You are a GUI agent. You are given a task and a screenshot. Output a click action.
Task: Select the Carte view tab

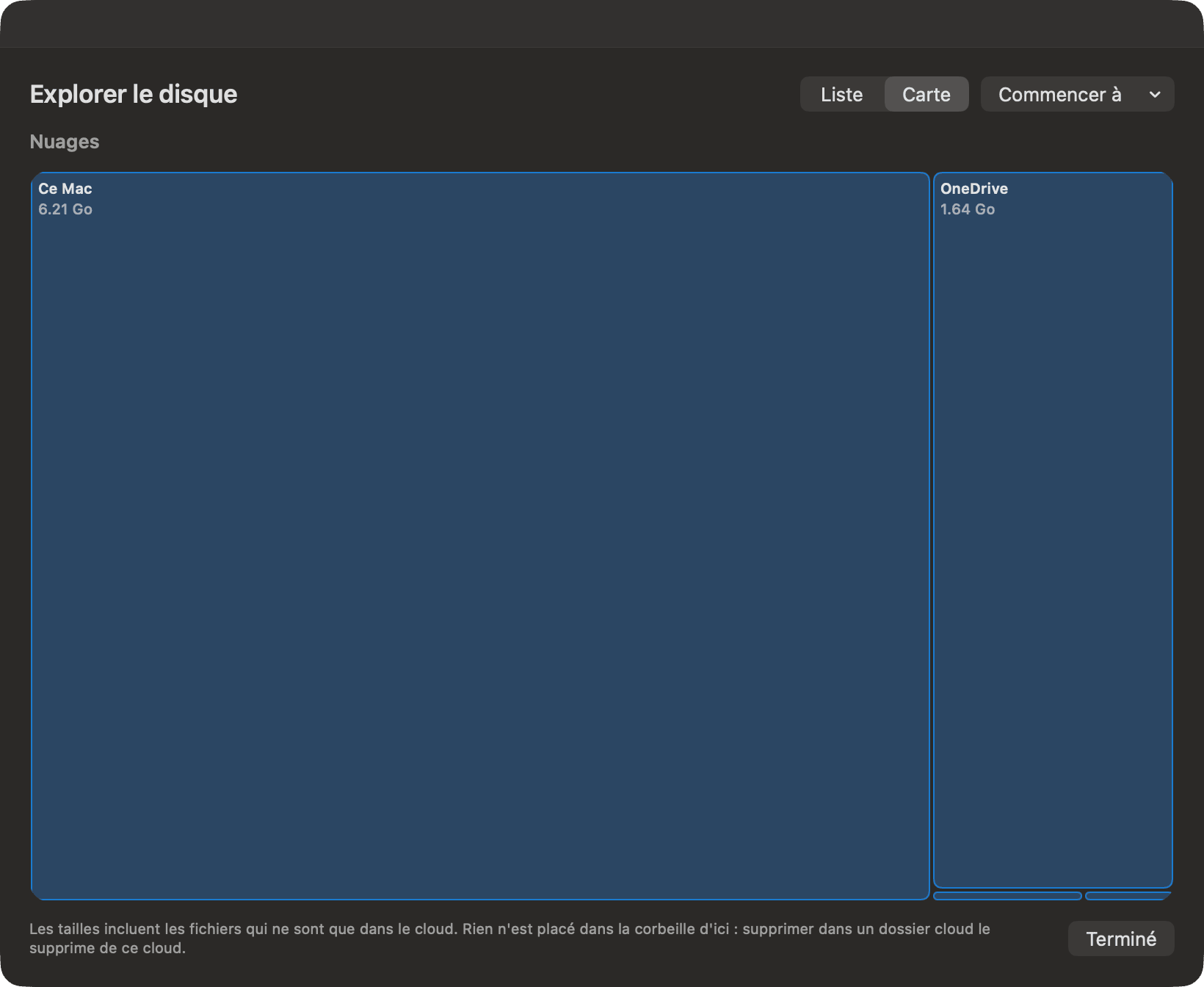tap(926, 95)
